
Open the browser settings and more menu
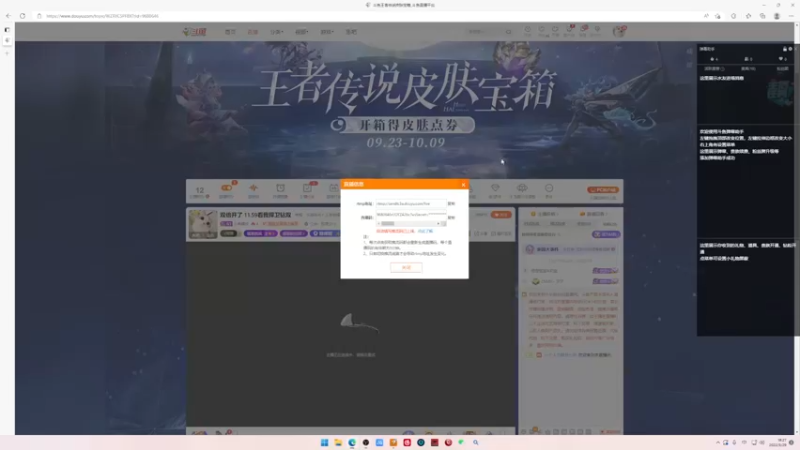[791, 16]
